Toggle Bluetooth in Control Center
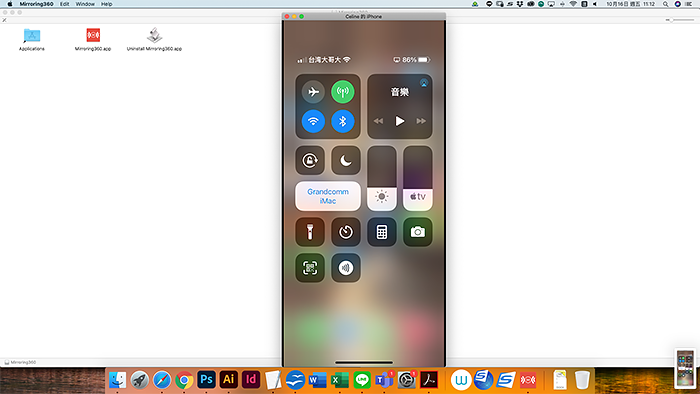The width and height of the screenshot is (700, 394). [343, 121]
